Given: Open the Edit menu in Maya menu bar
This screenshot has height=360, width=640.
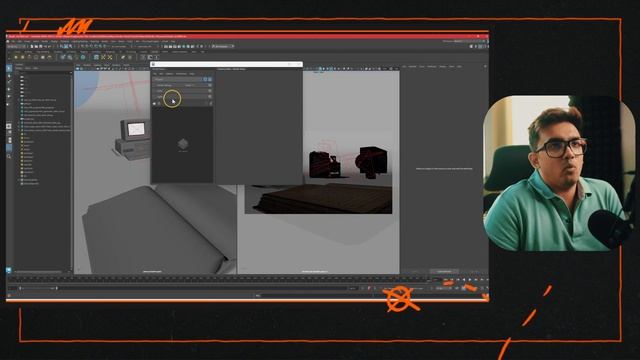Looking at the screenshot, I should coord(19,41).
